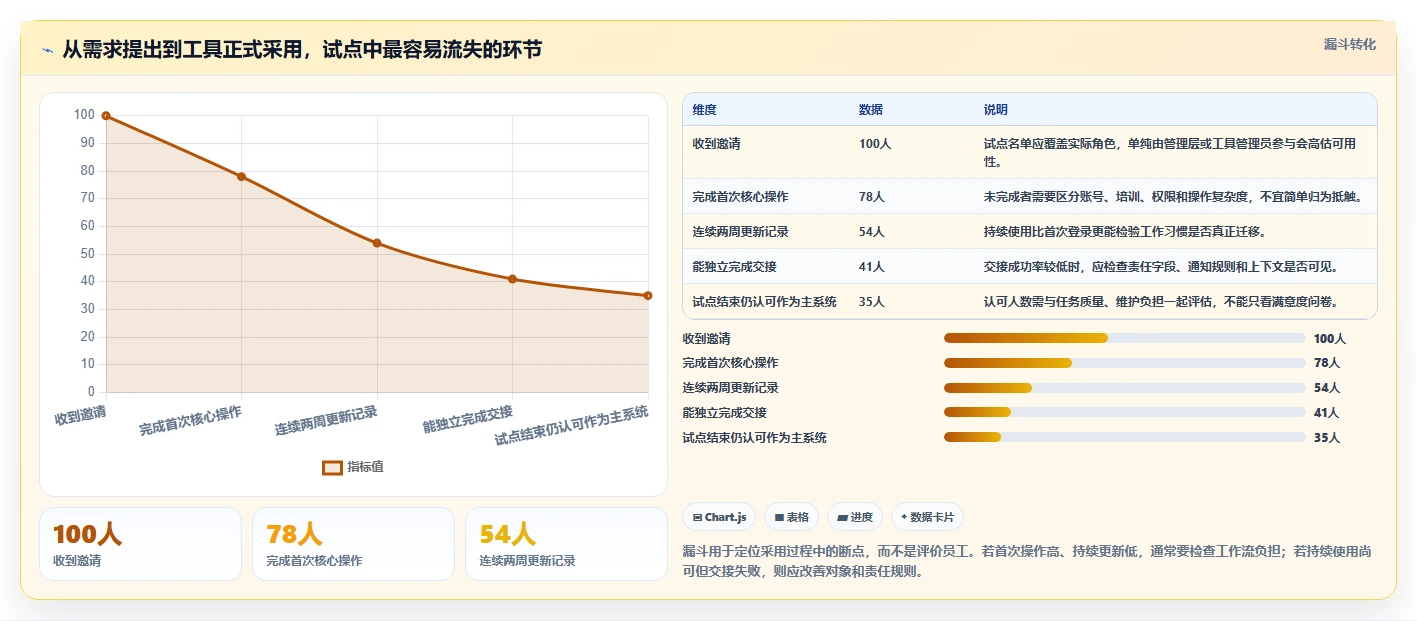Click x-axis label 能独立完成交接
Viewport: 1417px width, 621px height.
point(467,419)
